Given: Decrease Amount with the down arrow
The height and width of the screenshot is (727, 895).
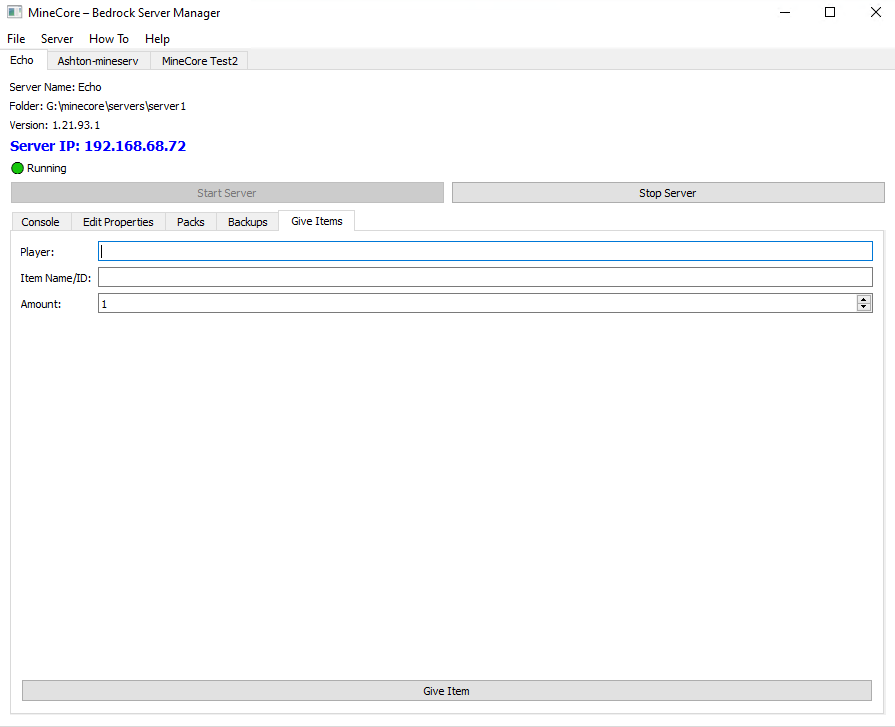Looking at the screenshot, I should (864, 308).
